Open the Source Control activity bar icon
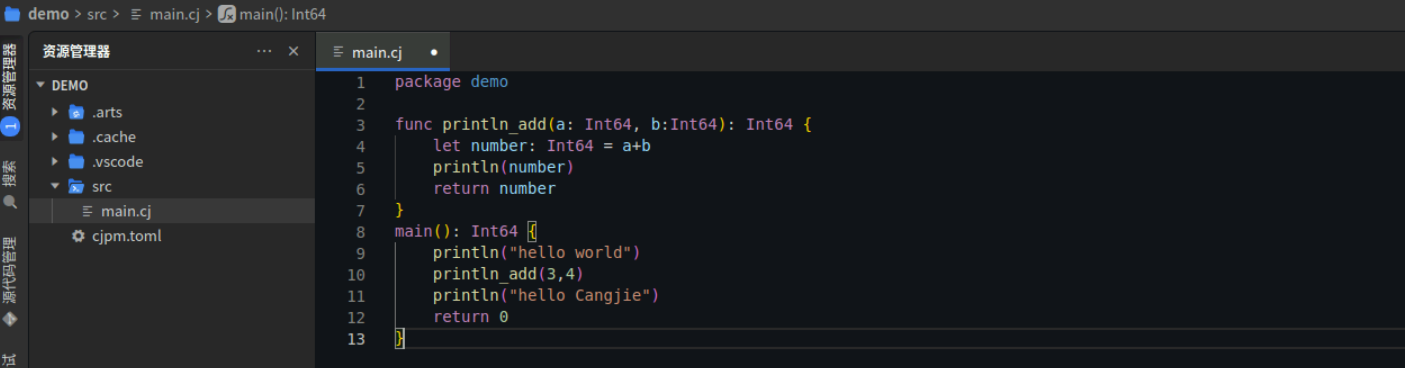The image size is (1405, 368). (x=10, y=282)
